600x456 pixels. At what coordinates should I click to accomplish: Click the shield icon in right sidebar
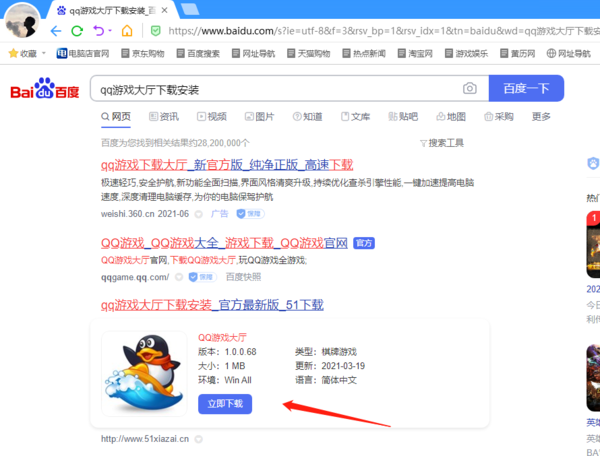tap(593, 163)
